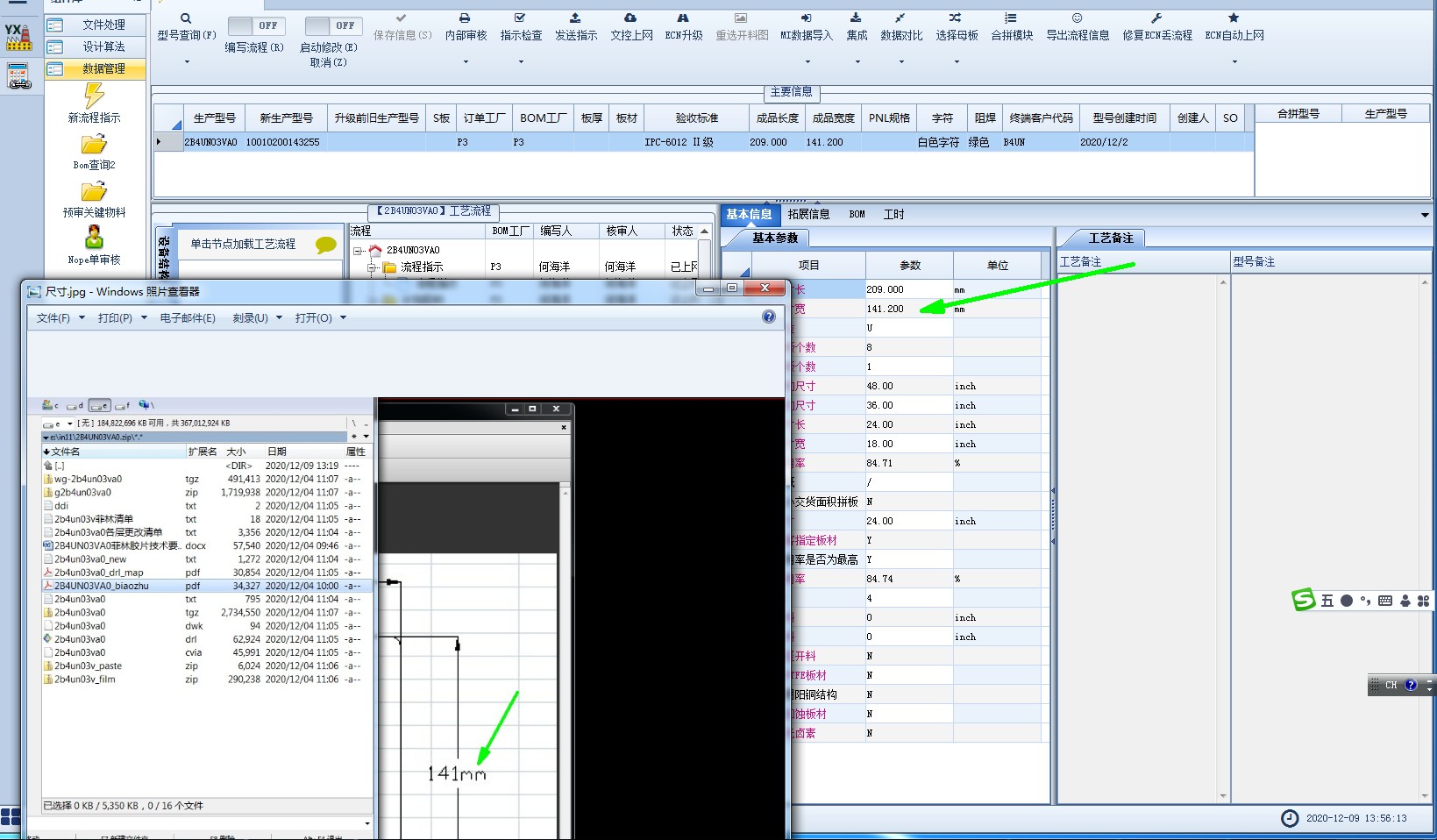Viewport: 1437px width, 840px height.
Task: Click the 生产型号 column header in main grid
Action: point(214,117)
